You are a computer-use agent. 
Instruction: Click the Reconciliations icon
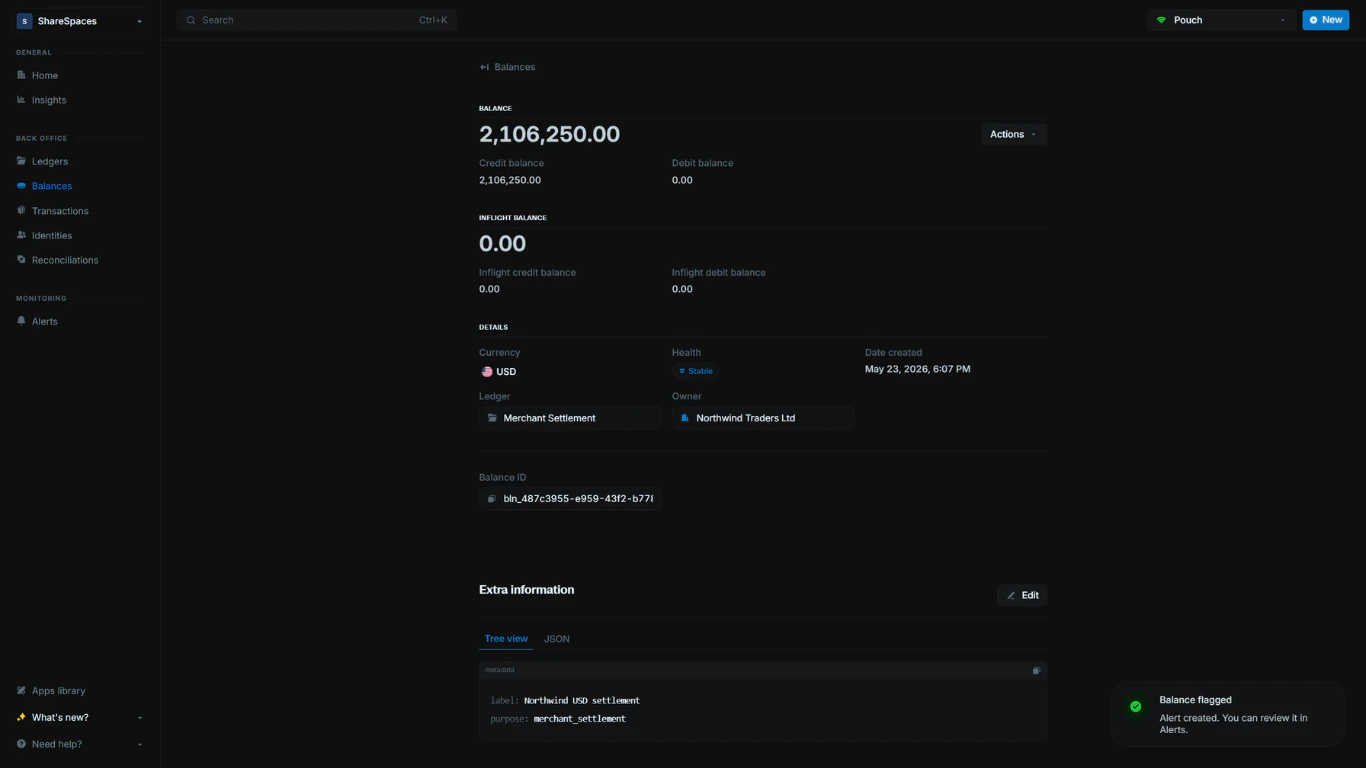pyautogui.click(x=22, y=260)
